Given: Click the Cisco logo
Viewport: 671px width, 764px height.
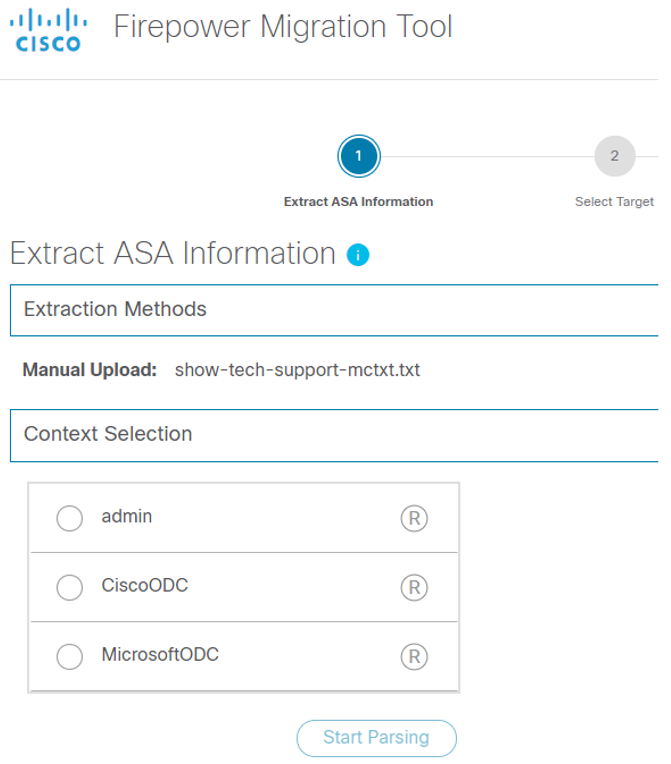Looking at the screenshot, I should pyautogui.click(x=48, y=30).
